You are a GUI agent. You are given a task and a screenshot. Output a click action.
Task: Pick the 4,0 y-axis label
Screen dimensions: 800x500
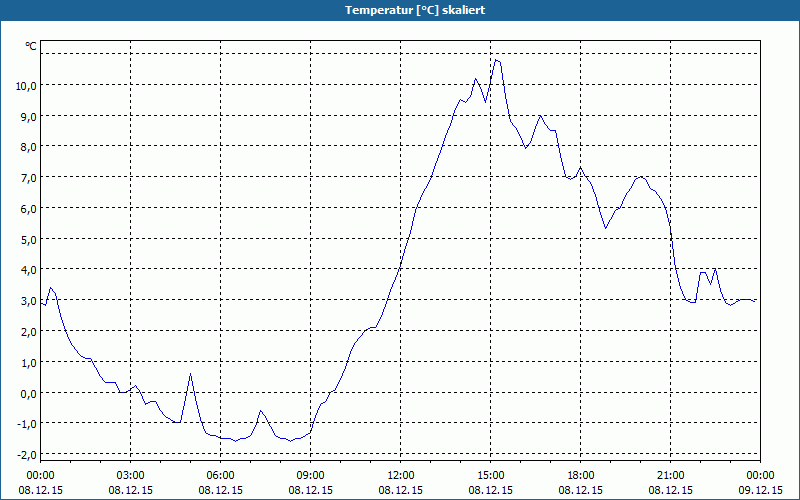[x=29, y=270]
